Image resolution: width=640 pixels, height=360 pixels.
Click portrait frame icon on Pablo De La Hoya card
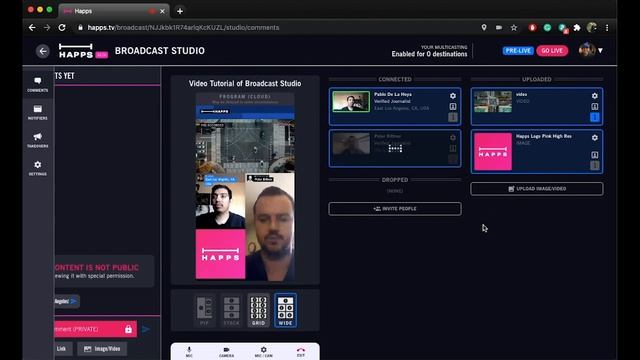coord(453,107)
